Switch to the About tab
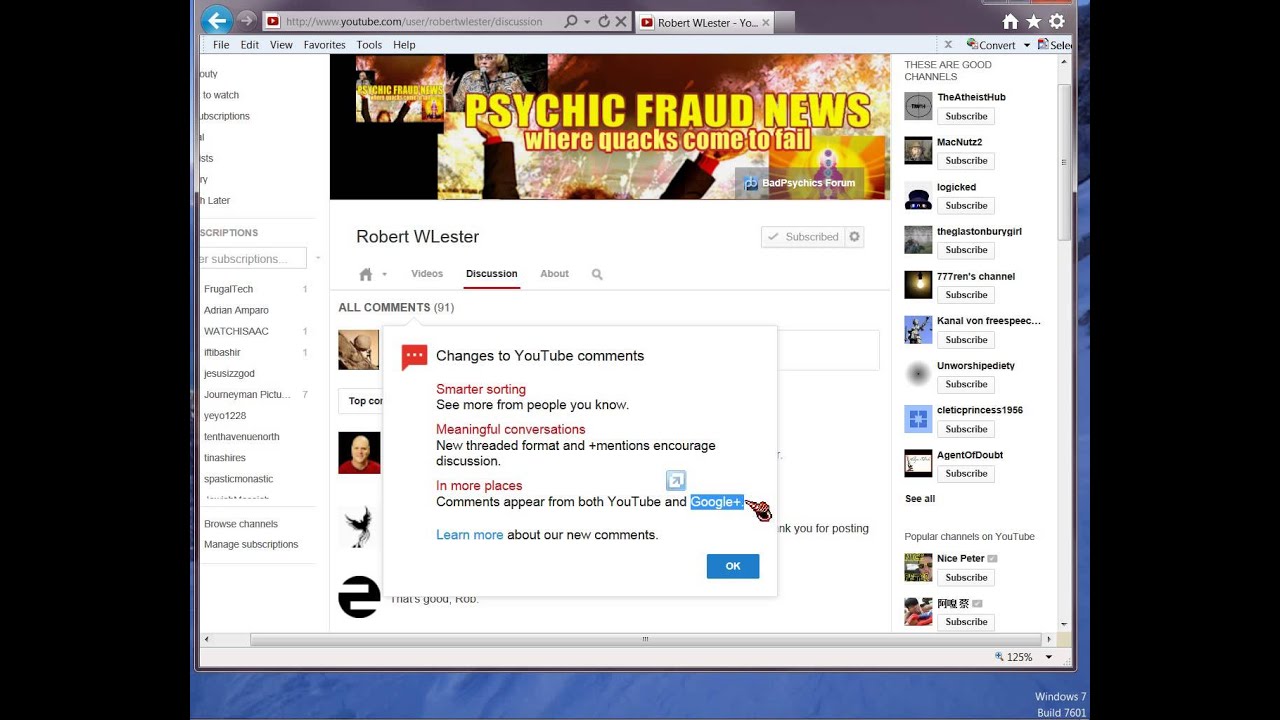The height and width of the screenshot is (720, 1280). (x=554, y=274)
